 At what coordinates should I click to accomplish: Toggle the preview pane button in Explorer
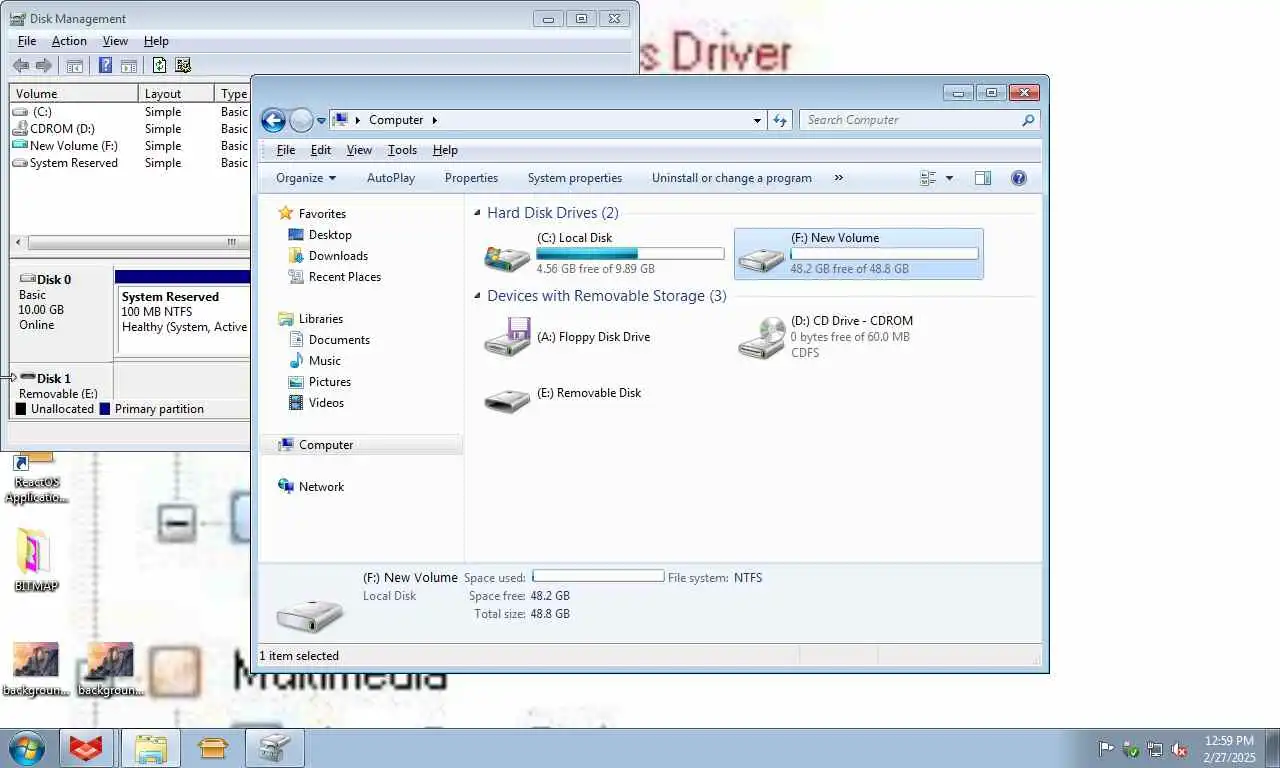tap(983, 178)
